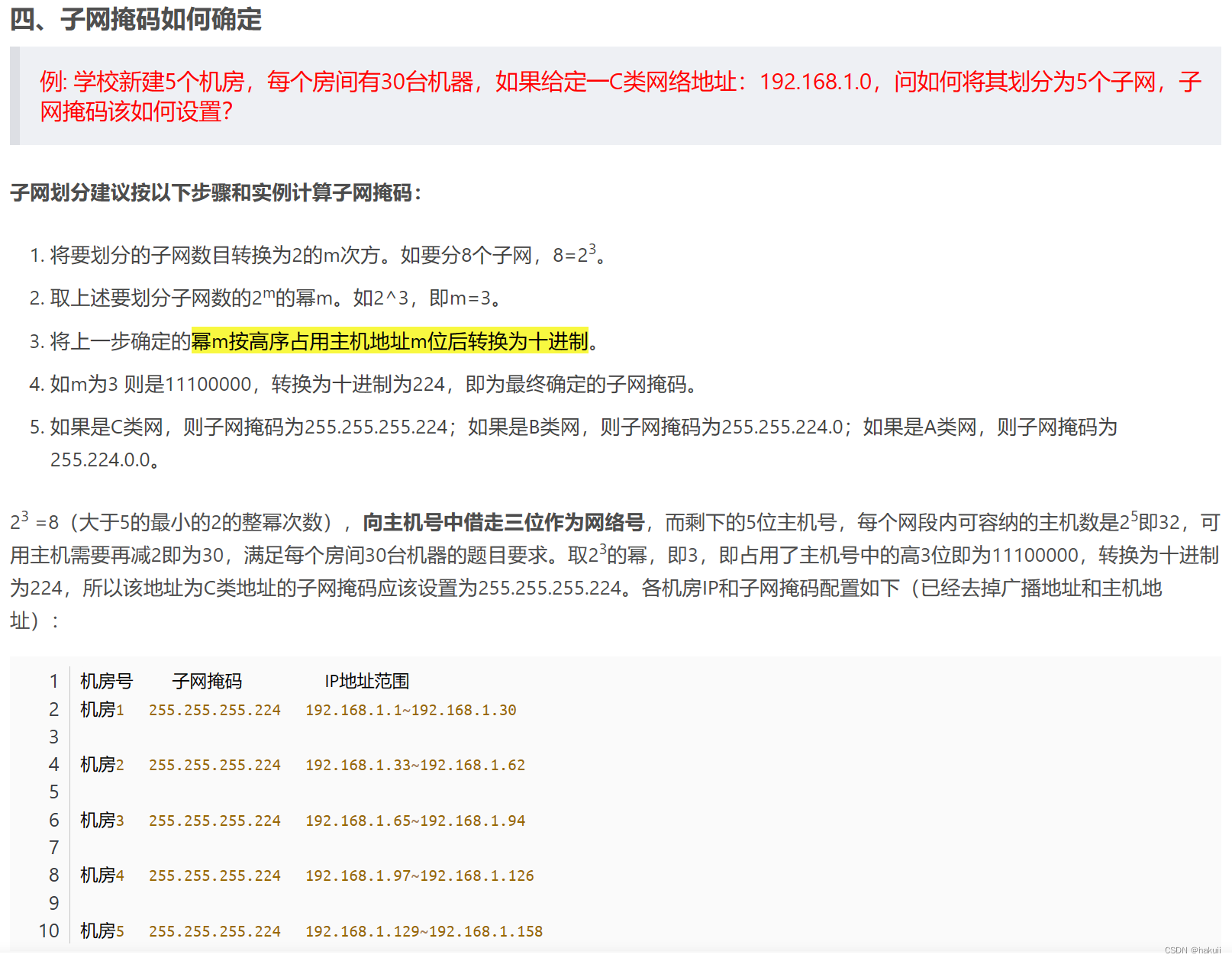Click range 192.168.1.65~192.168.1.94

coord(415,821)
